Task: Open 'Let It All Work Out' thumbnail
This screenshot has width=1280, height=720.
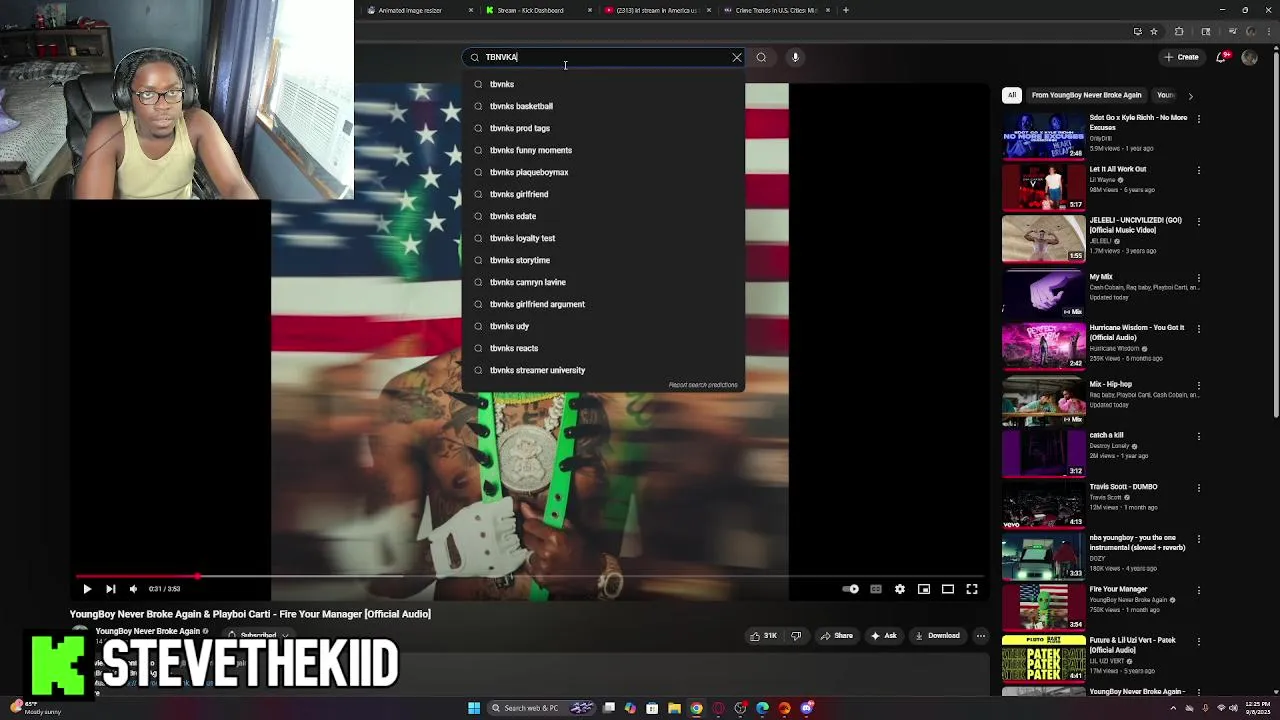Action: click(1043, 187)
